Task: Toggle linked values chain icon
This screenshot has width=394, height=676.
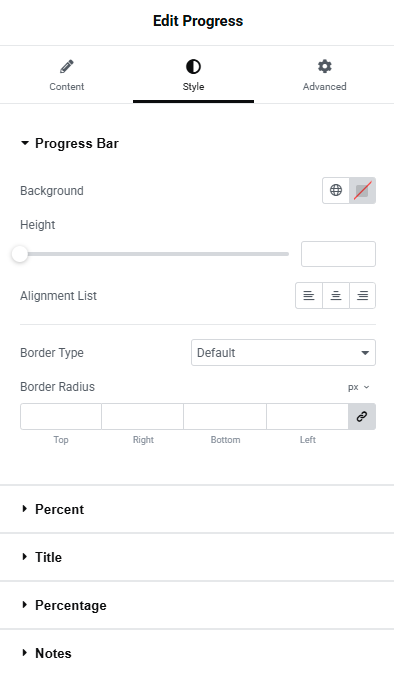Action: [x=362, y=416]
